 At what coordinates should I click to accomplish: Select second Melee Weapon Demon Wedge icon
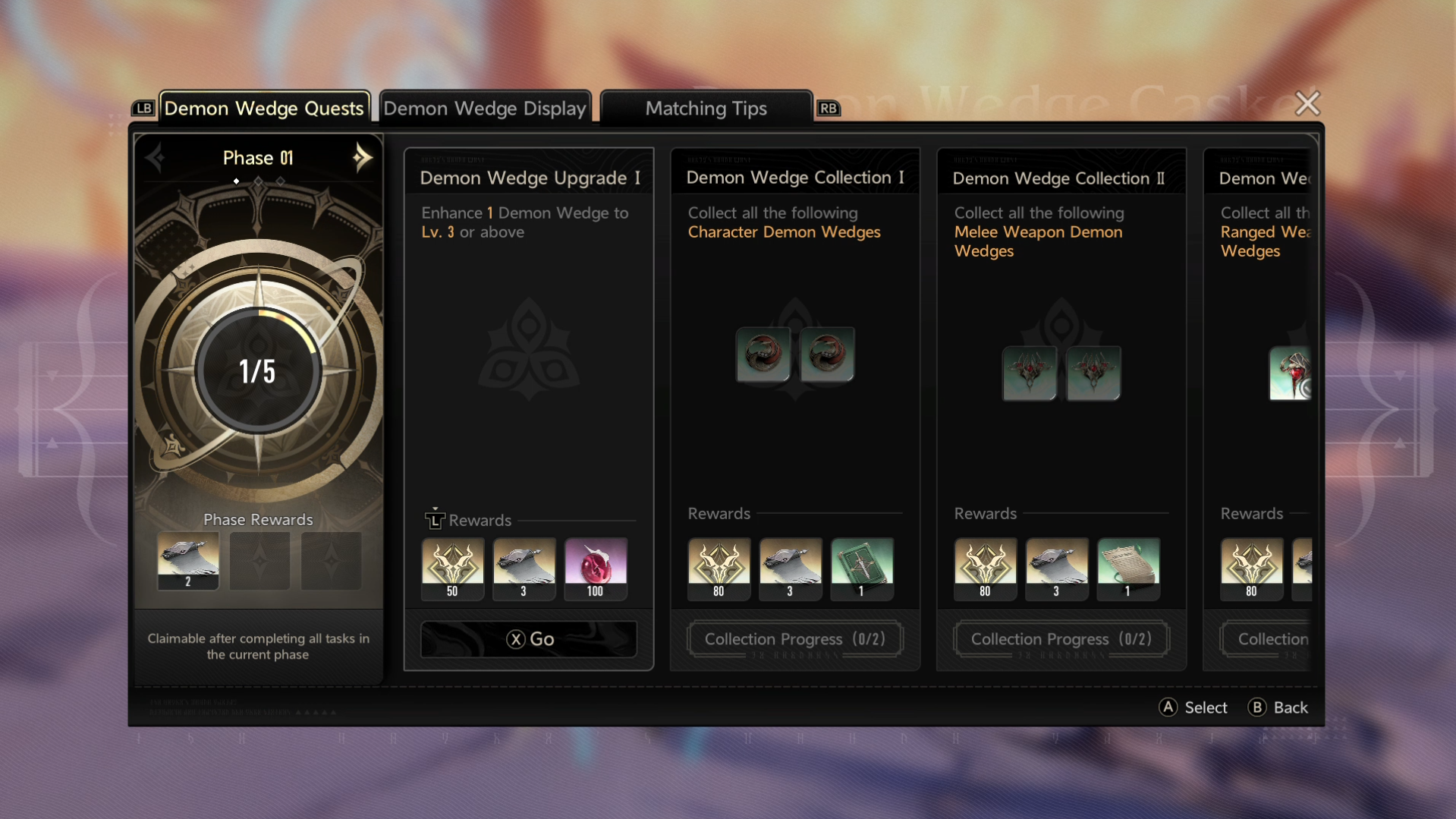(1093, 373)
